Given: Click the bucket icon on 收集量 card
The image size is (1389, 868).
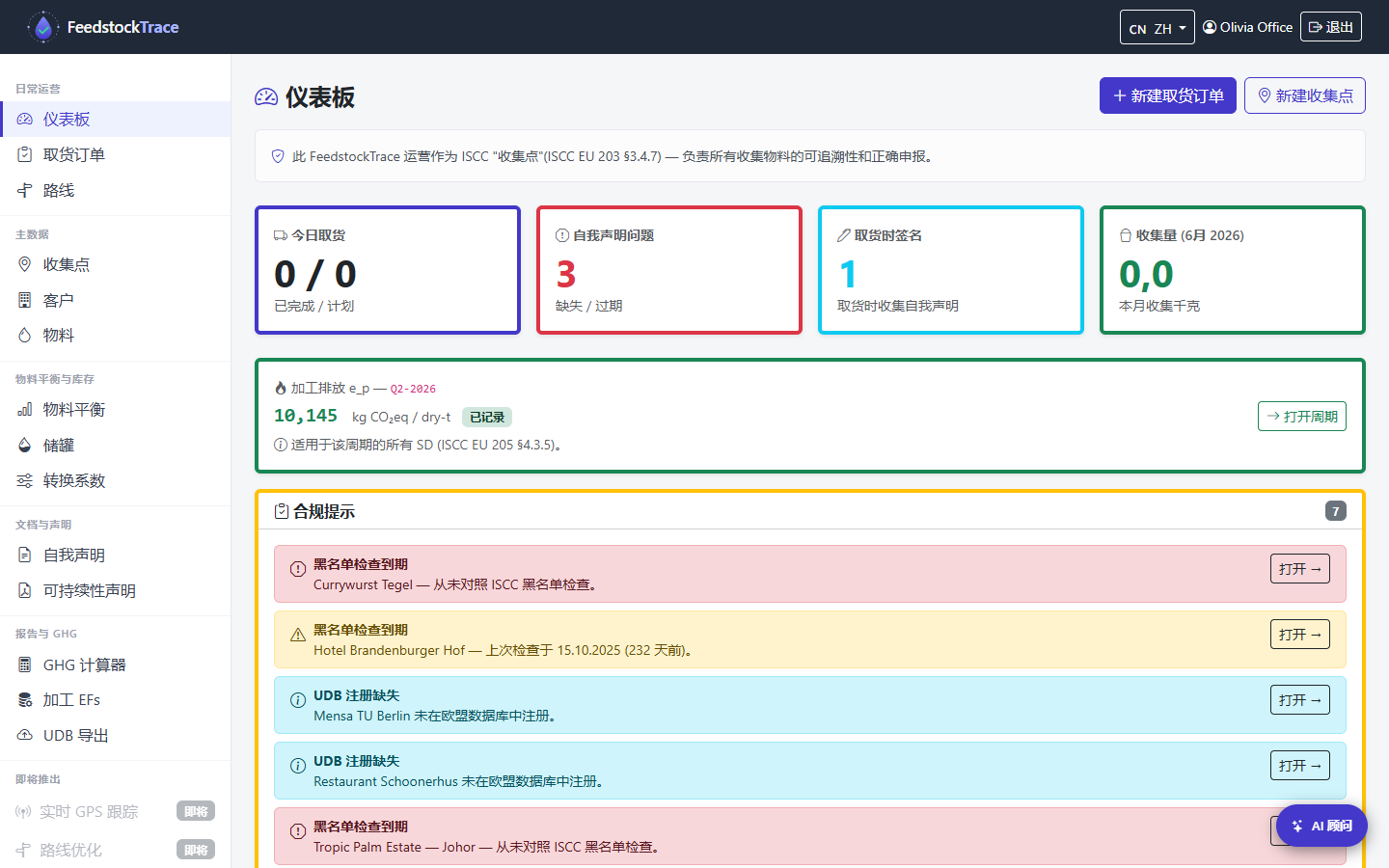Looking at the screenshot, I should (1126, 235).
